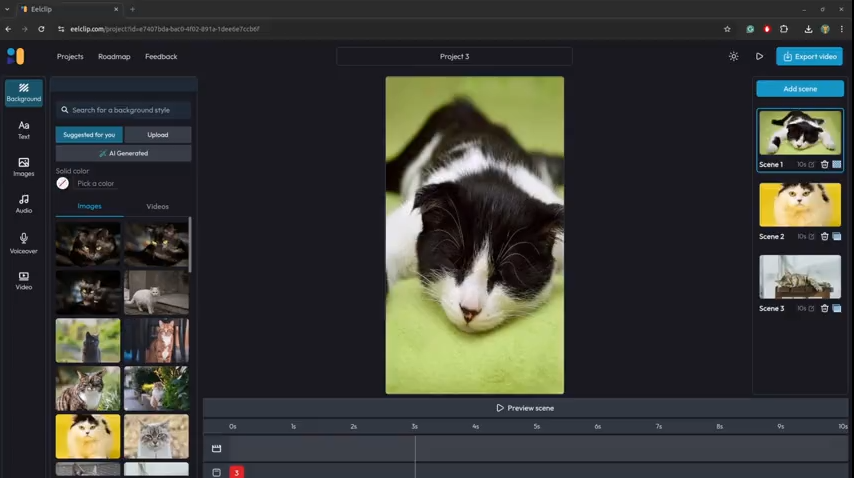Open the Background tool in sidebar
The height and width of the screenshot is (478, 854).
tap(24, 92)
